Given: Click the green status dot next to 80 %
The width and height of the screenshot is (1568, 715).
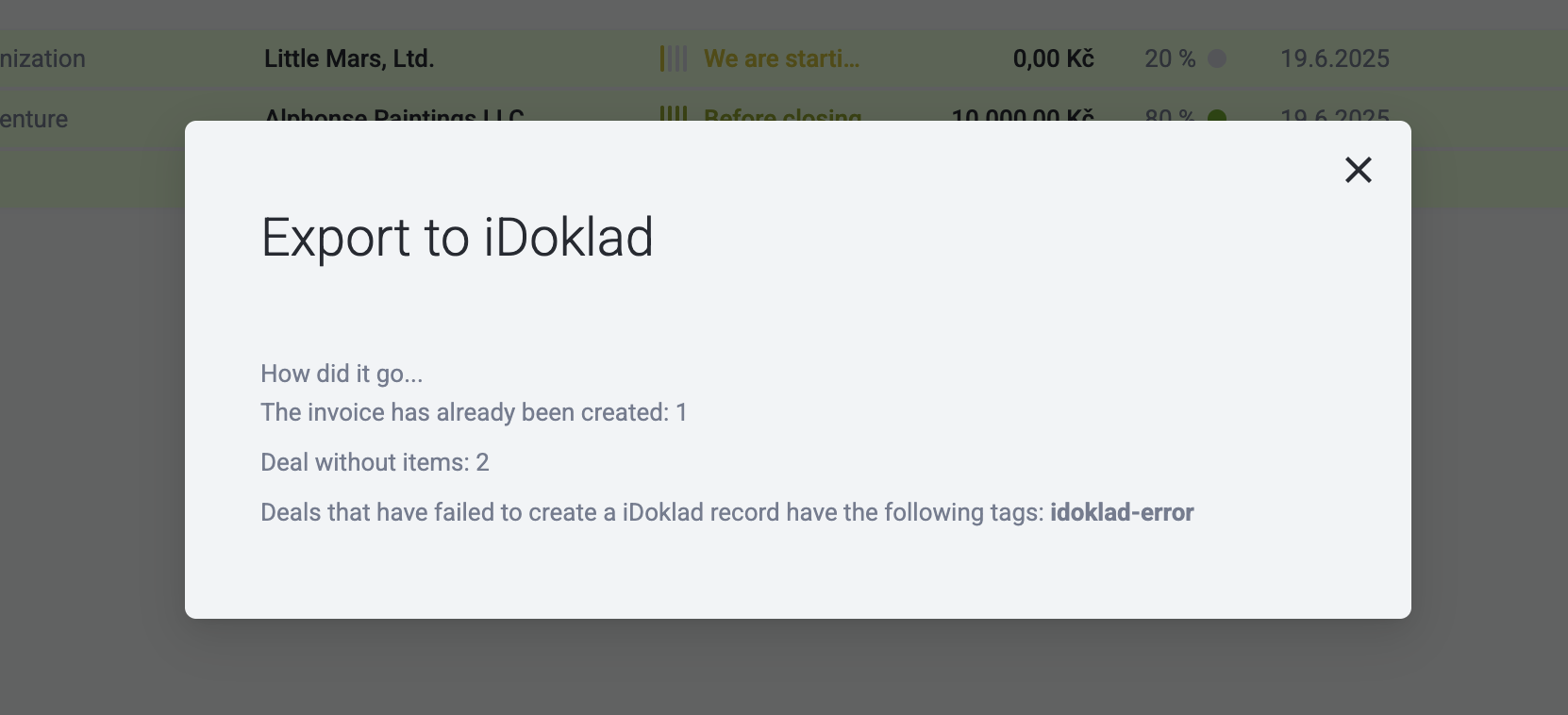Looking at the screenshot, I should point(1219,117).
